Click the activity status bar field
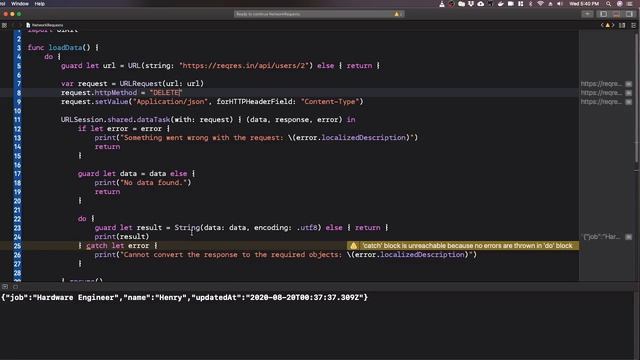The height and width of the screenshot is (360, 640). pyautogui.click(x=319, y=14)
